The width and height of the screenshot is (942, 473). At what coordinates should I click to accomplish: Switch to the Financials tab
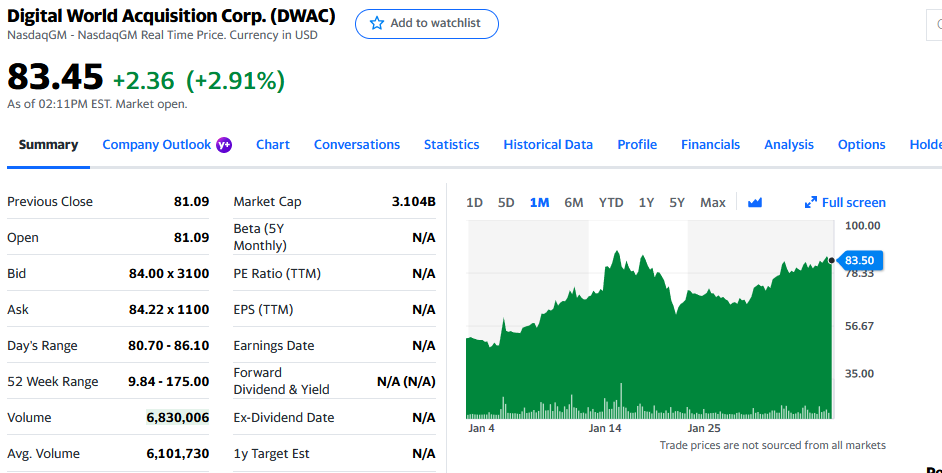711,145
